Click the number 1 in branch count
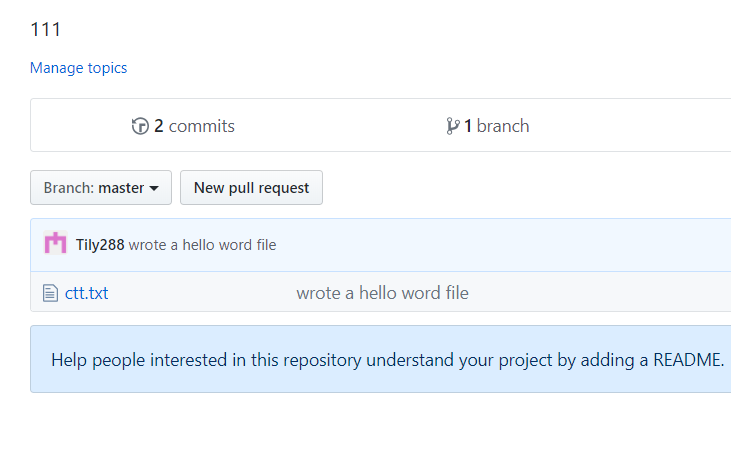The width and height of the screenshot is (731, 449). tap(468, 126)
